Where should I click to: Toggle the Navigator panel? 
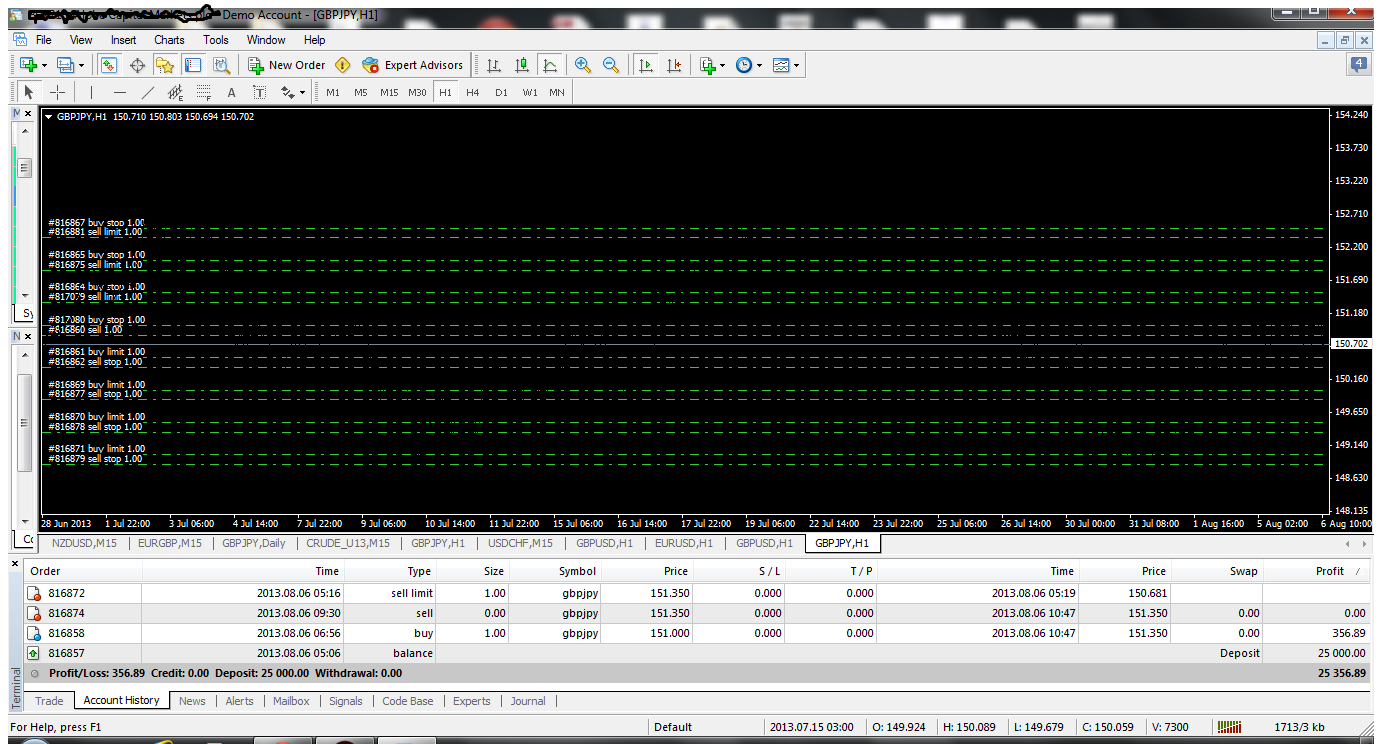(x=165, y=65)
